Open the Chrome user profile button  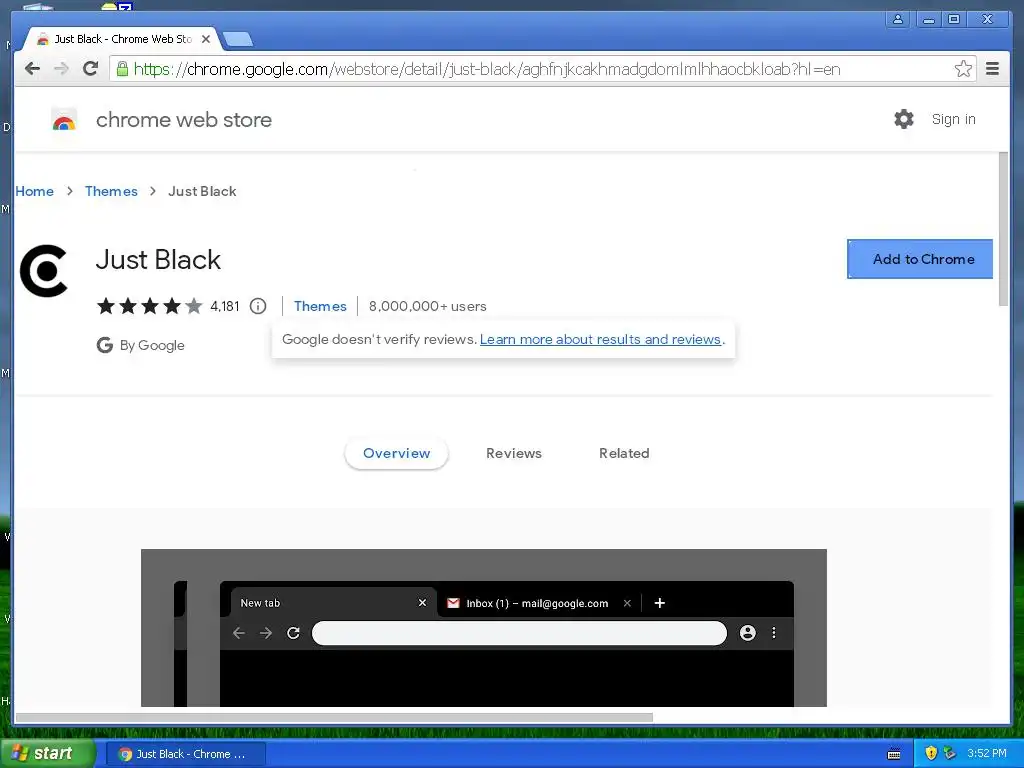(x=898, y=19)
